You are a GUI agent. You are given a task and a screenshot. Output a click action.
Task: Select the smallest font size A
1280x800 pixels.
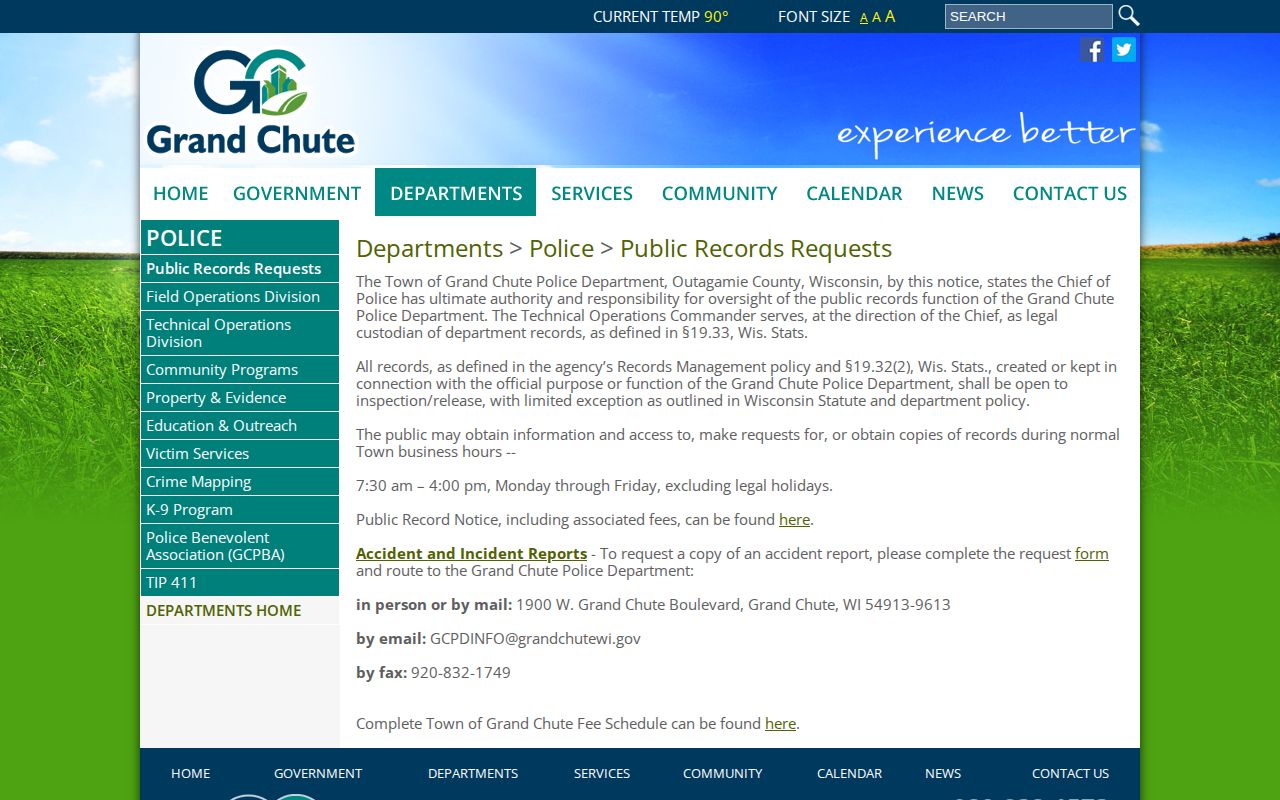click(864, 18)
